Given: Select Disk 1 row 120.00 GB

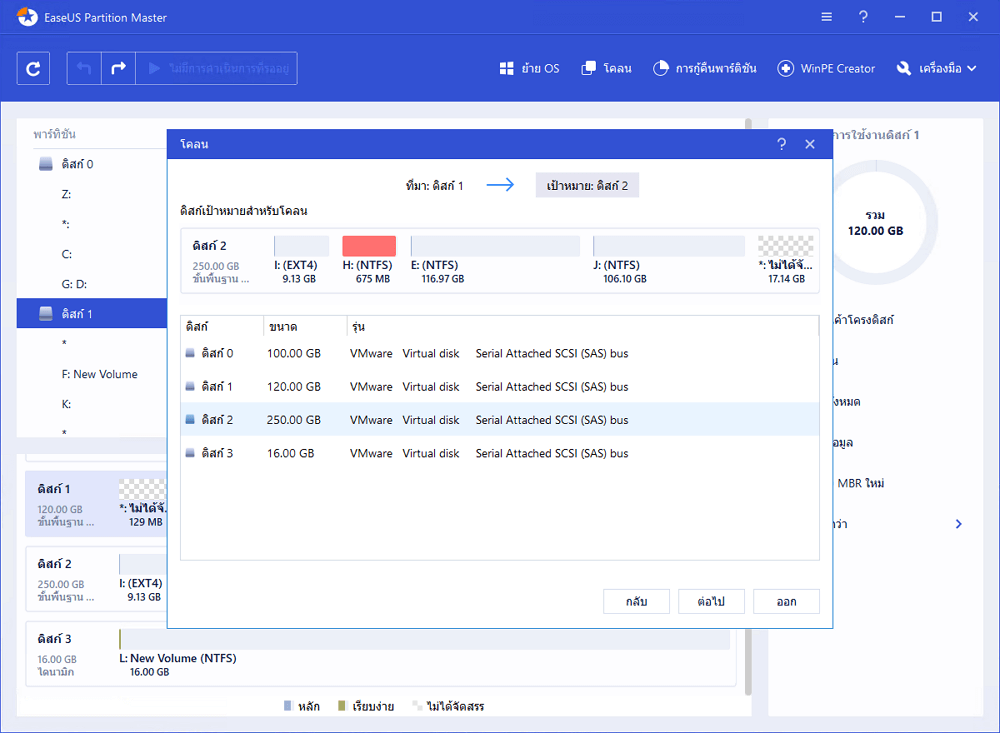Looking at the screenshot, I should coord(500,387).
